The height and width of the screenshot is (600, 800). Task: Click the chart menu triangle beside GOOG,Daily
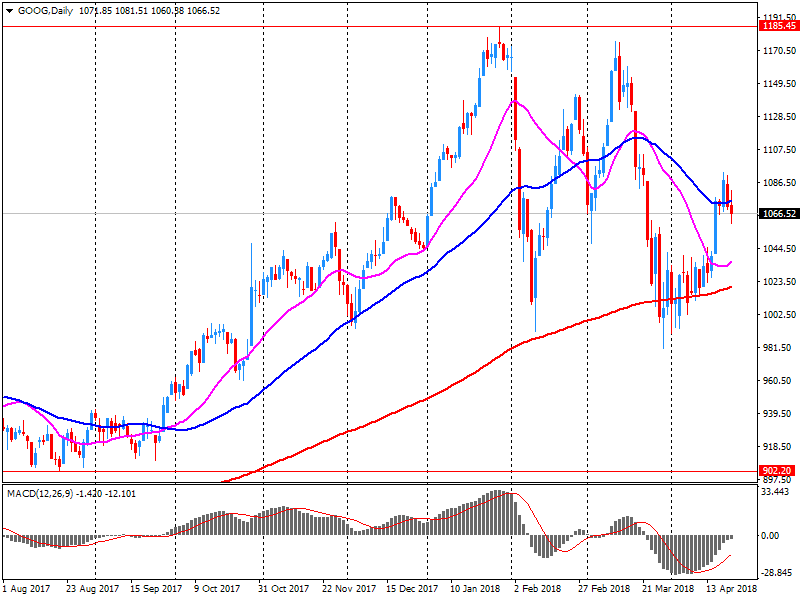click(x=9, y=11)
